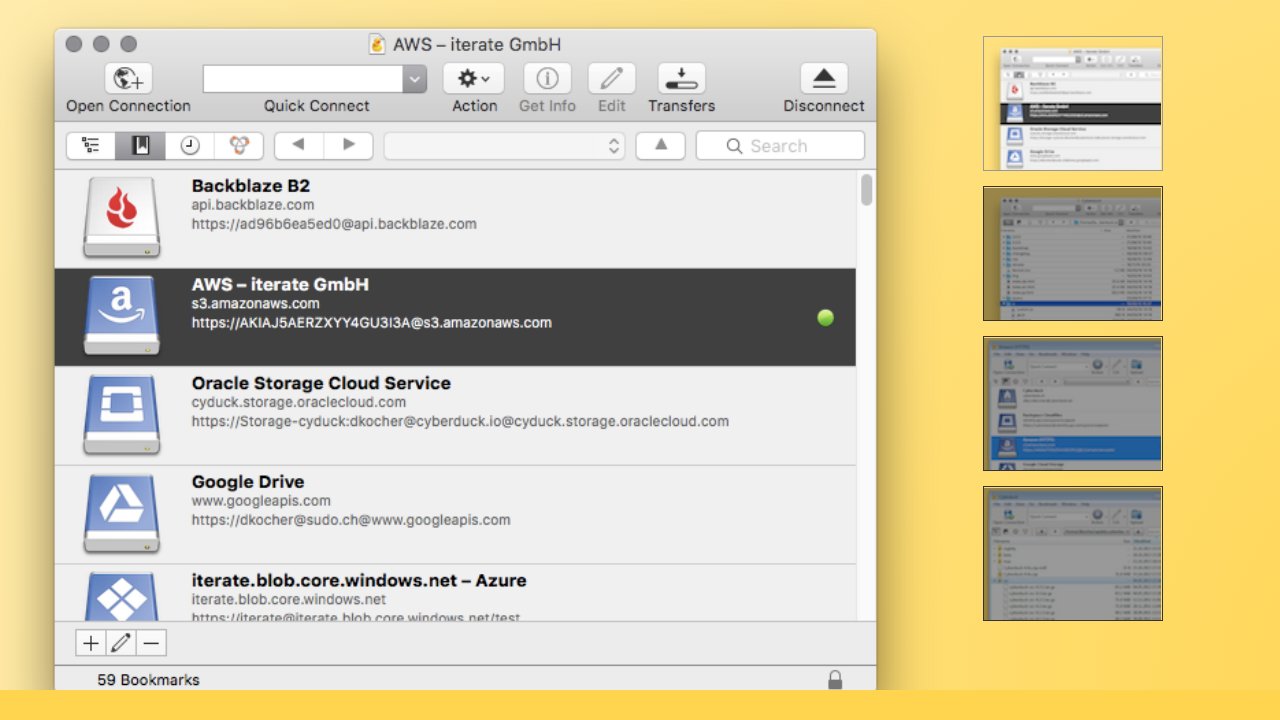This screenshot has height=720, width=1280.
Task: Expand the Quick Connect dropdown arrow
Action: [415, 79]
